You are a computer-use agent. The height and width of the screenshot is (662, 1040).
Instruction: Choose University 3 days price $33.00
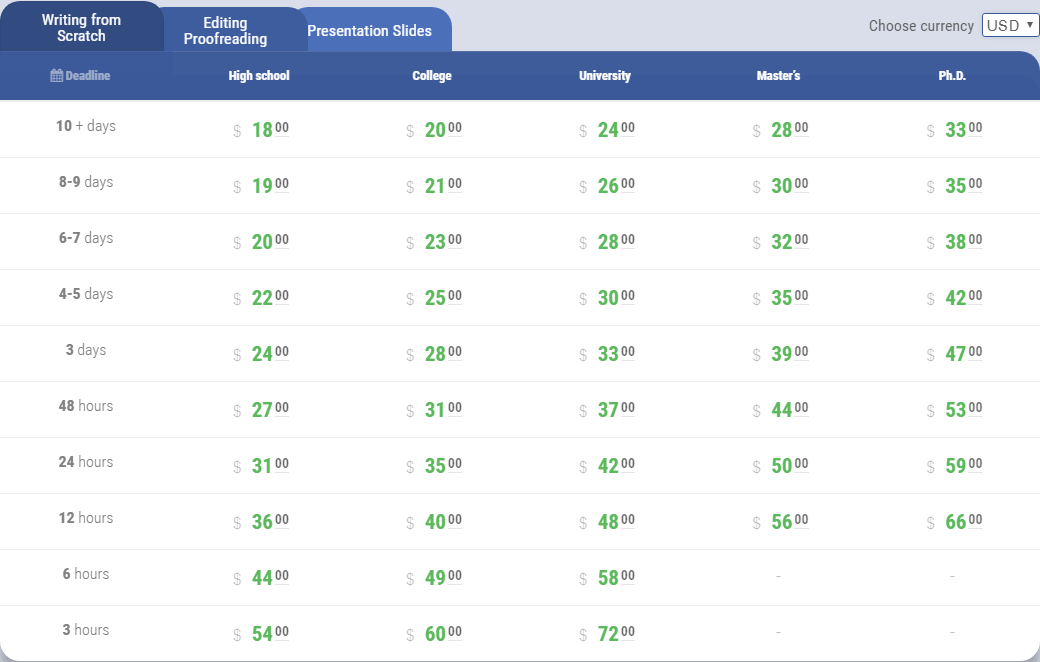608,354
